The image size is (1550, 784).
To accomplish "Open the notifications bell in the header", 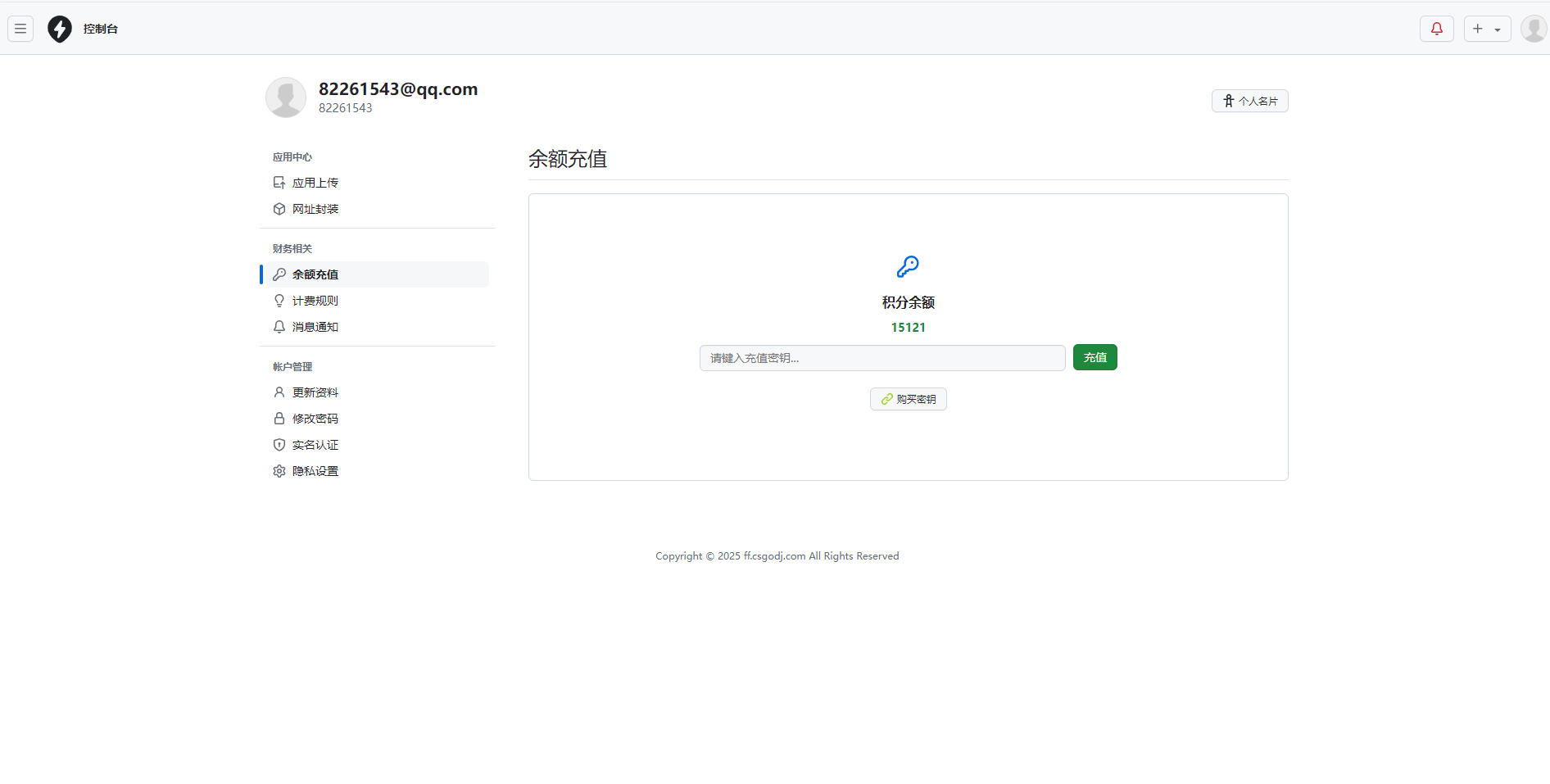I will pos(1436,29).
